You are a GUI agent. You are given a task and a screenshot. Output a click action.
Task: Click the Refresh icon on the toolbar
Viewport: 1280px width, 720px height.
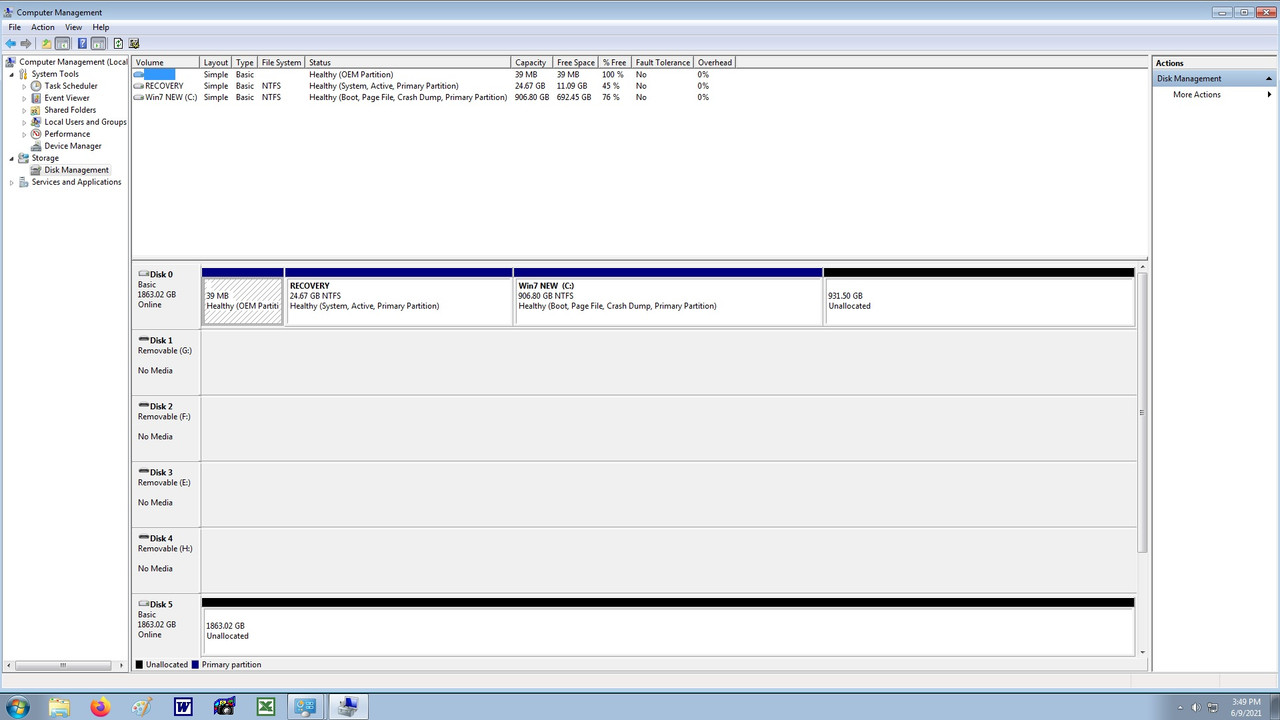(x=117, y=43)
